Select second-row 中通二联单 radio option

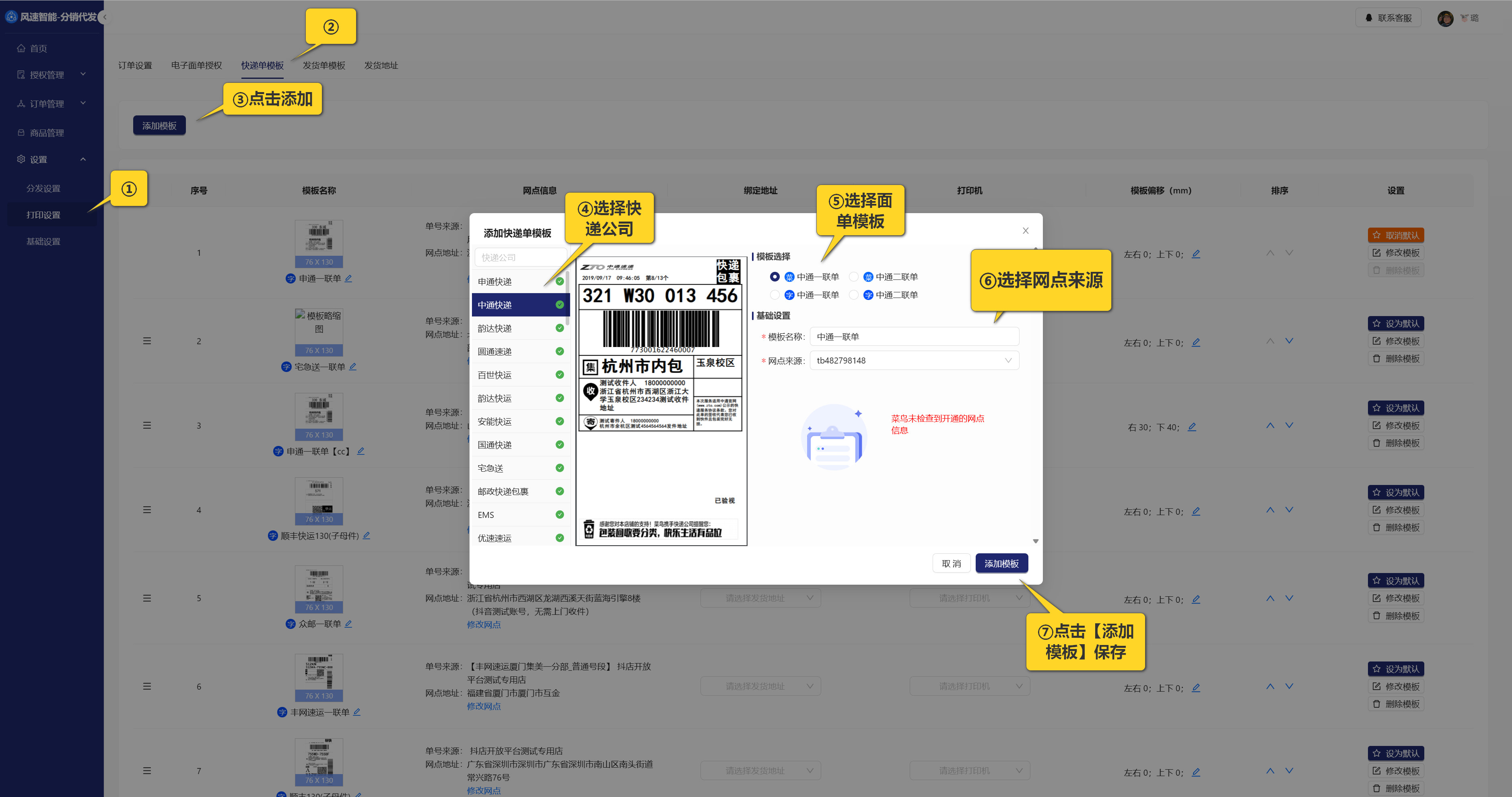pos(854,295)
